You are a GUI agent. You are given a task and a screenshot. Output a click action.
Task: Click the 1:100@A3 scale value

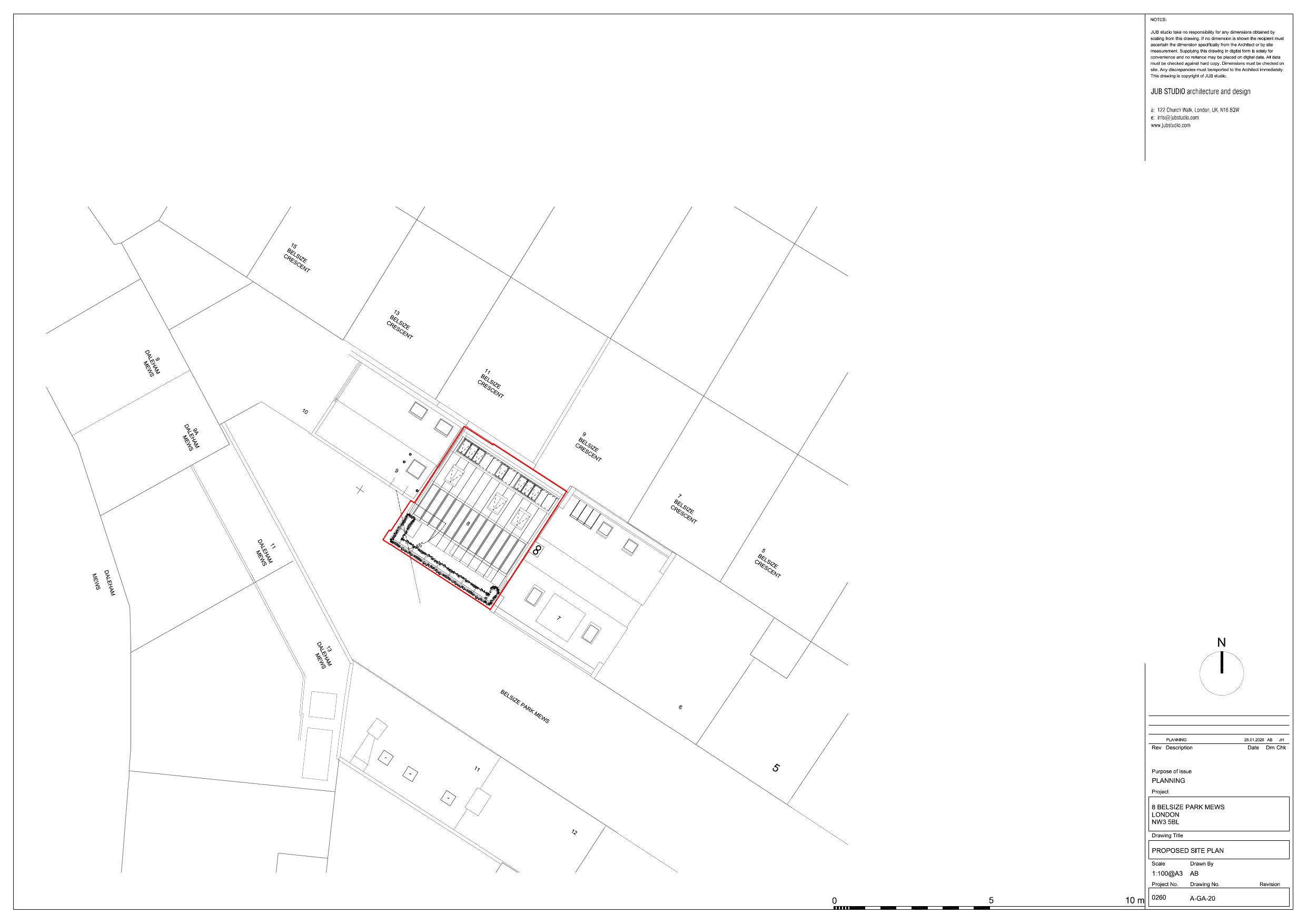(1166, 873)
